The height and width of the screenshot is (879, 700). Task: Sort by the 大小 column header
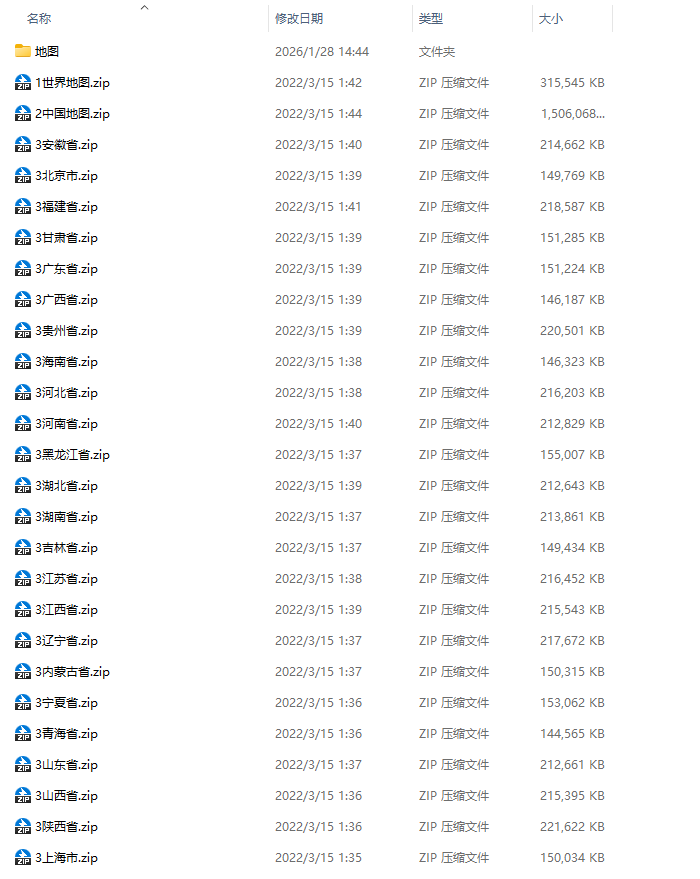[550, 18]
